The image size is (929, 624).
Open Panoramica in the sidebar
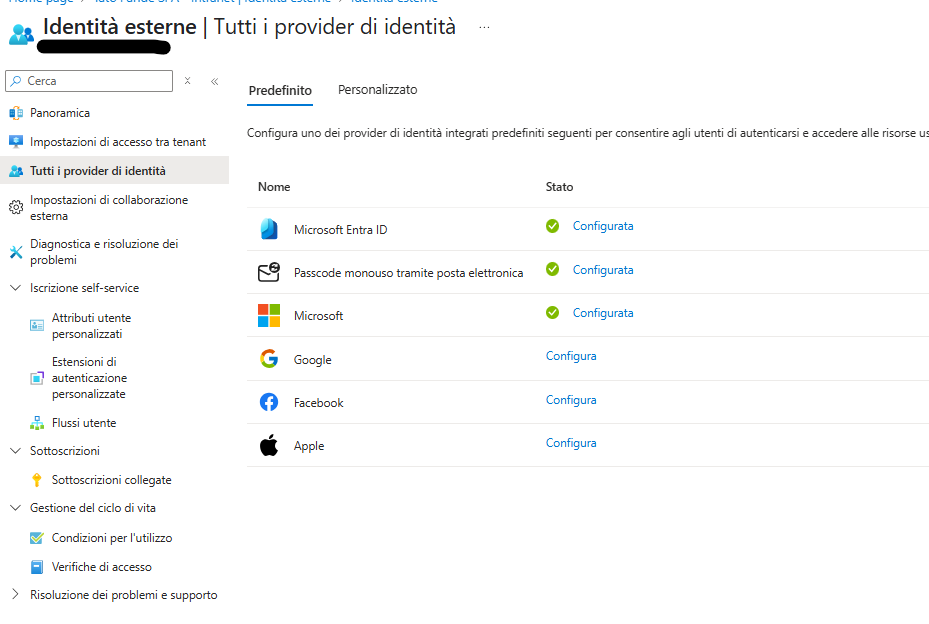click(x=60, y=113)
